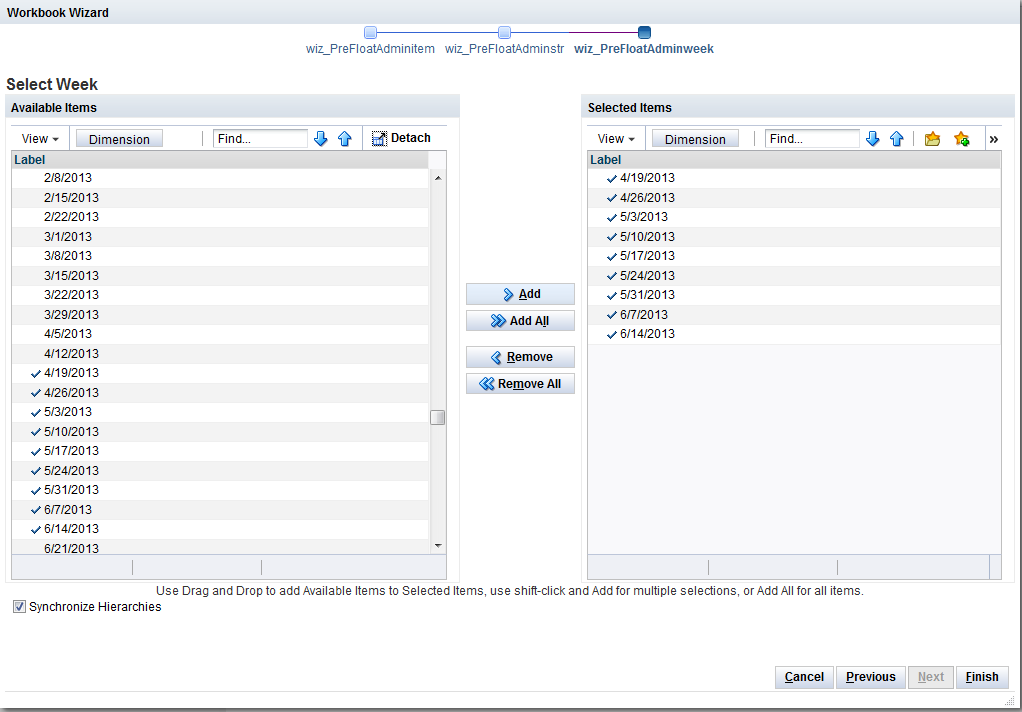Screen dimensions: 1022x712
Task: Select checked 5/24/2013 in Available Items
Action: click(220, 471)
